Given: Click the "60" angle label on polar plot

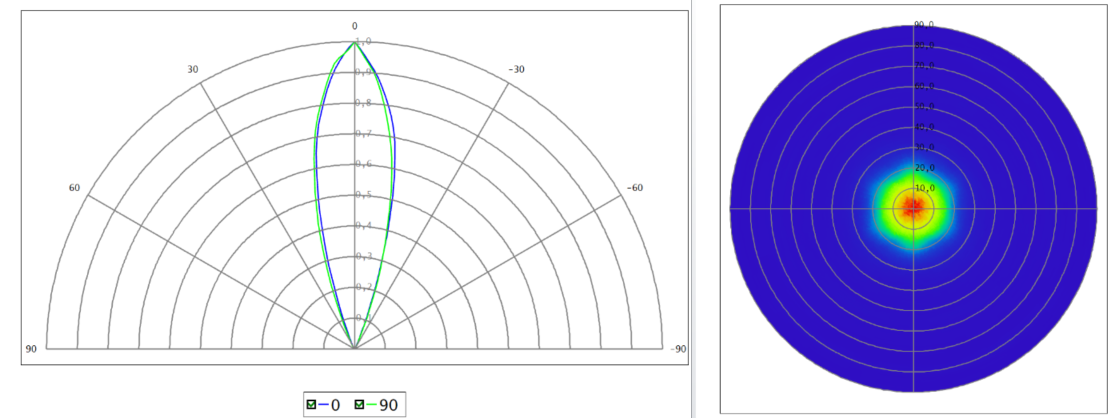Looking at the screenshot, I should (x=74, y=188).
